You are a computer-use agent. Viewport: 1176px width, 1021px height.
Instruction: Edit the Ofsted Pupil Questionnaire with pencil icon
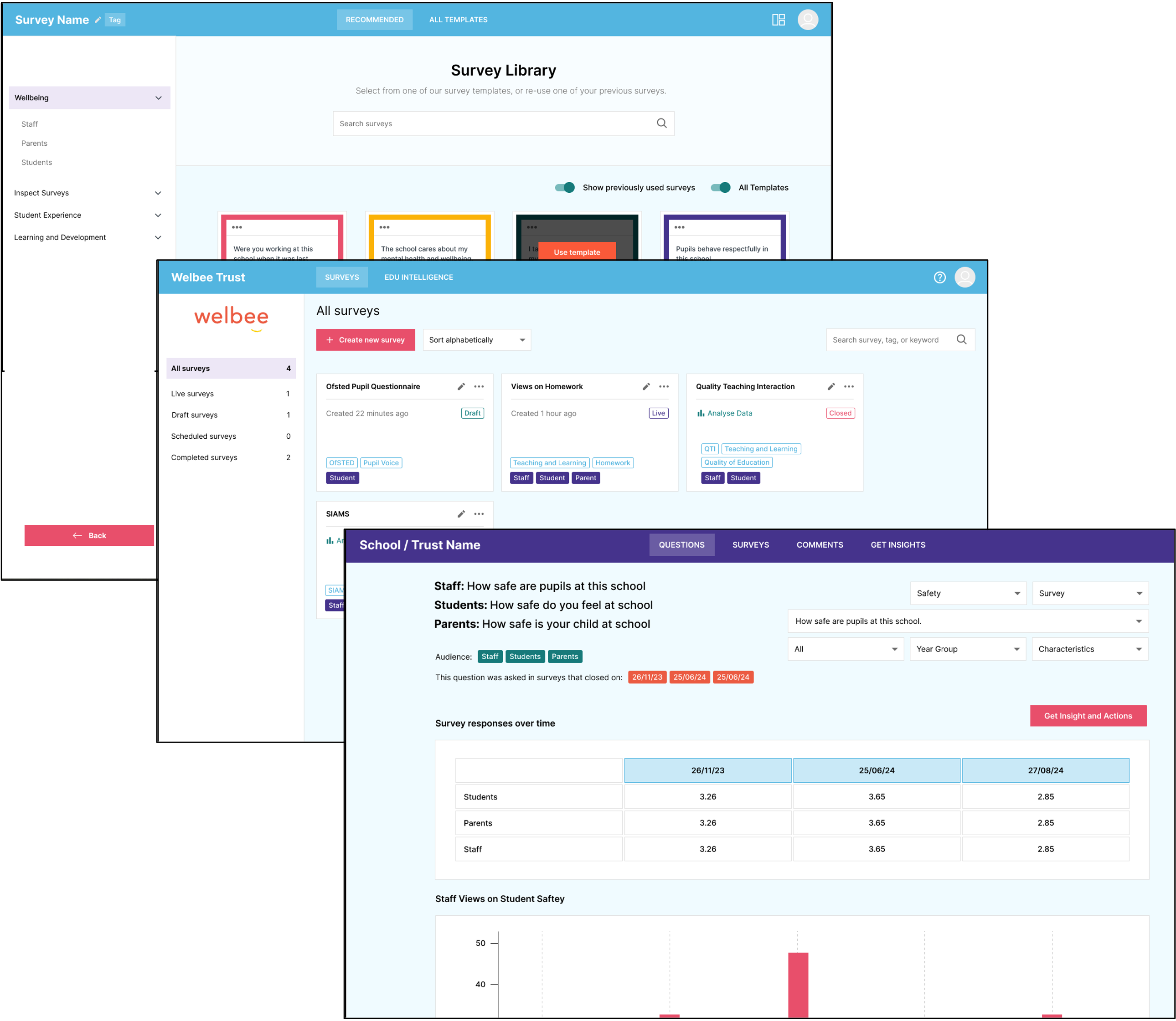point(461,387)
